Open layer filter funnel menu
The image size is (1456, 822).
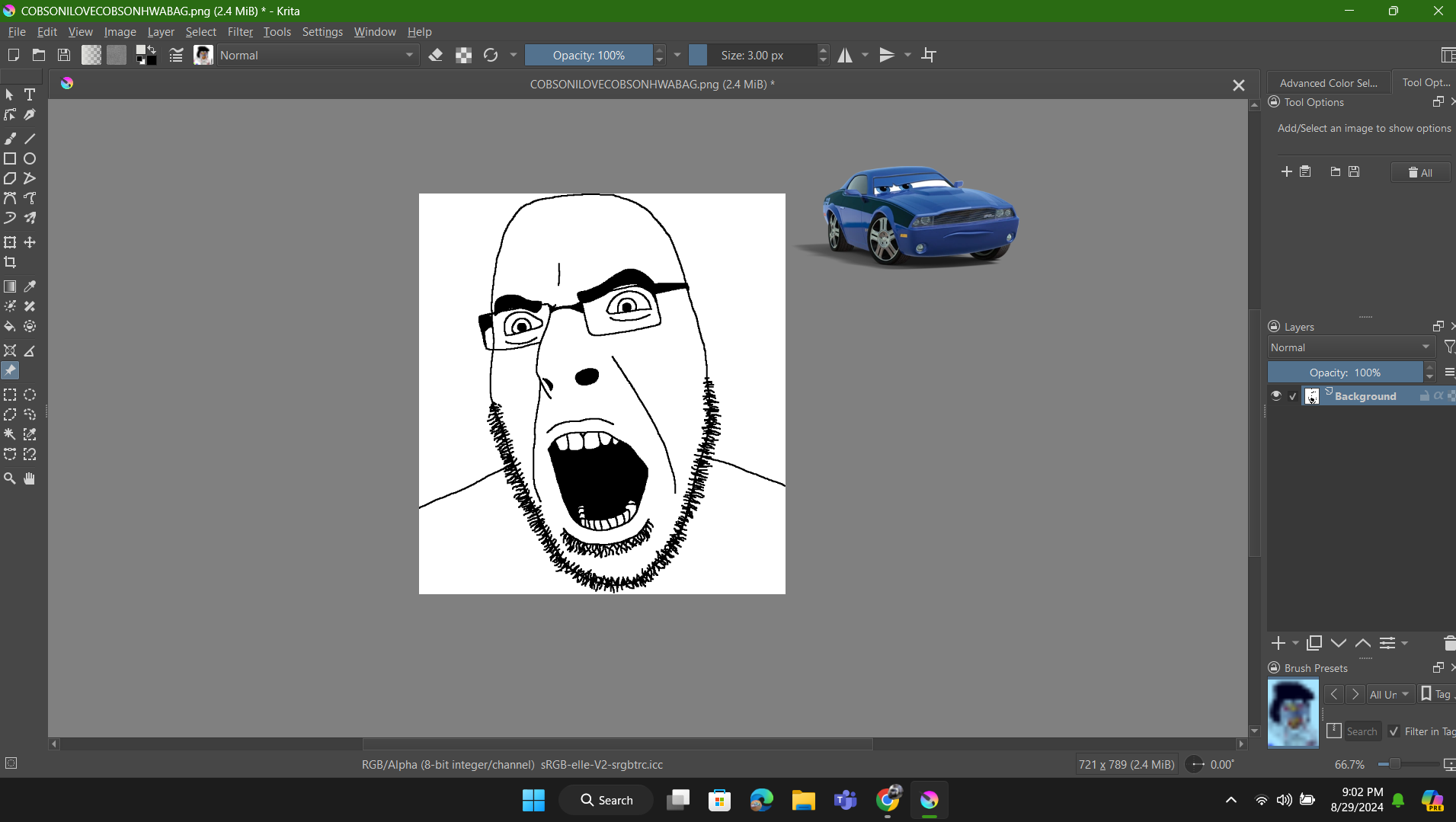[x=1449, y=347]
